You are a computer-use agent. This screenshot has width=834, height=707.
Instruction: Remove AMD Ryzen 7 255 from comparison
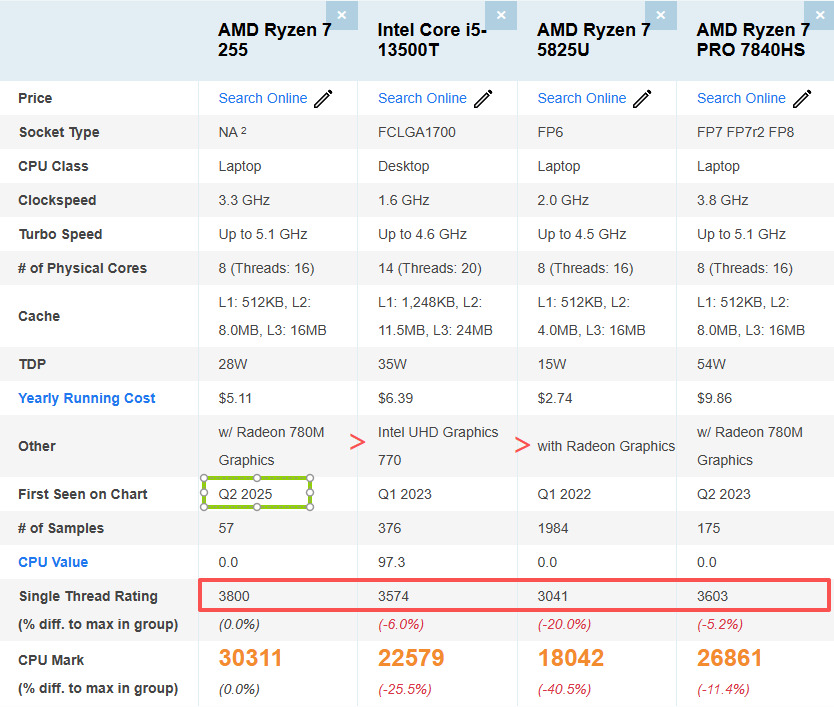tap(342, 15)
